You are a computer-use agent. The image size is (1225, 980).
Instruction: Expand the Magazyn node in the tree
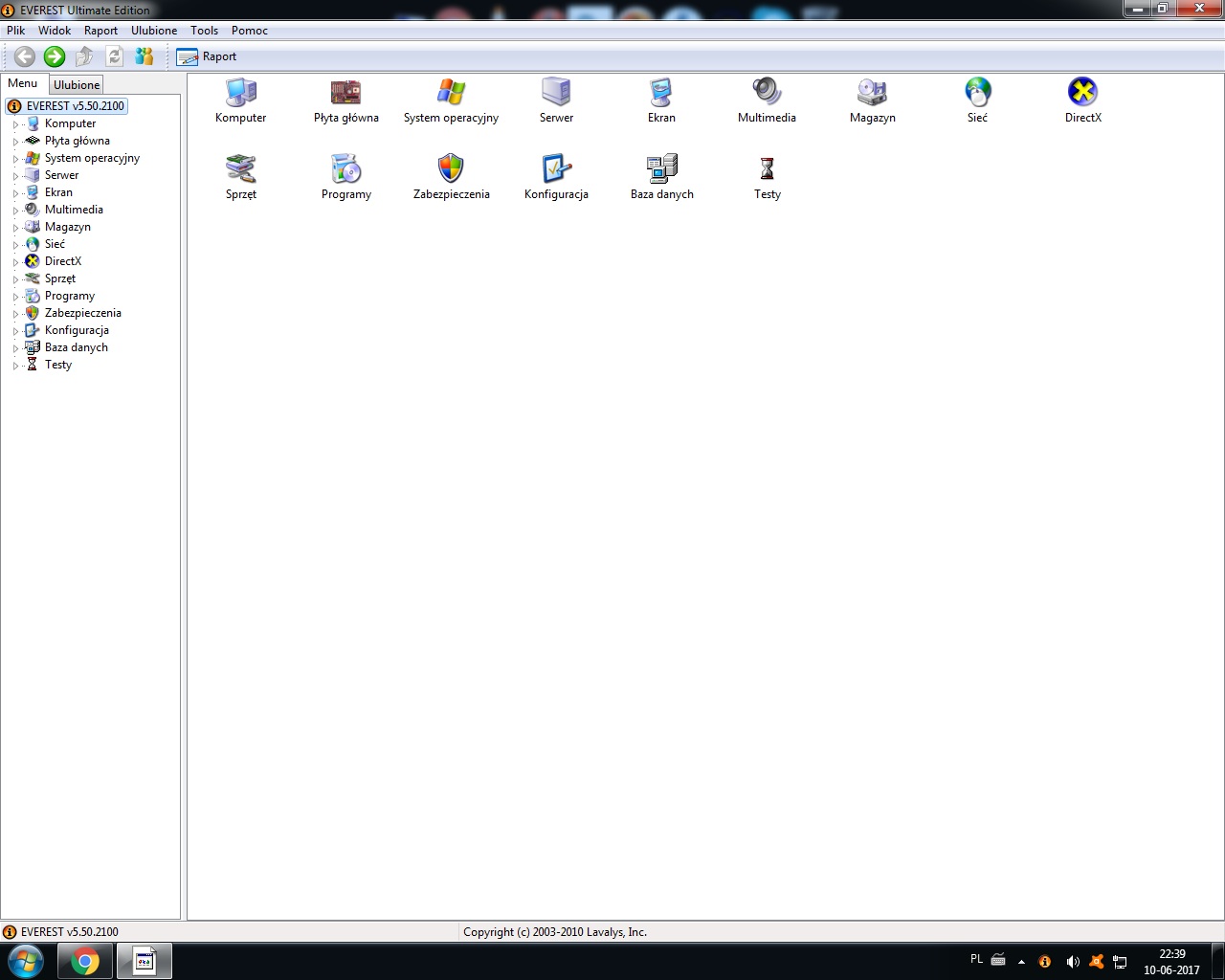pos(15,228)
